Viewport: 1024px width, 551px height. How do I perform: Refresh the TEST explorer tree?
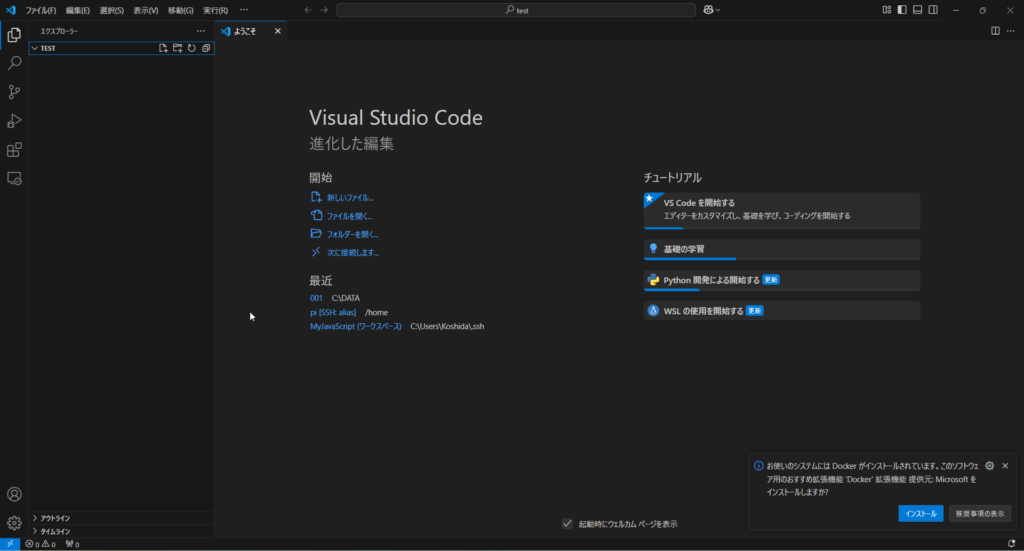(x=192, y=48)
